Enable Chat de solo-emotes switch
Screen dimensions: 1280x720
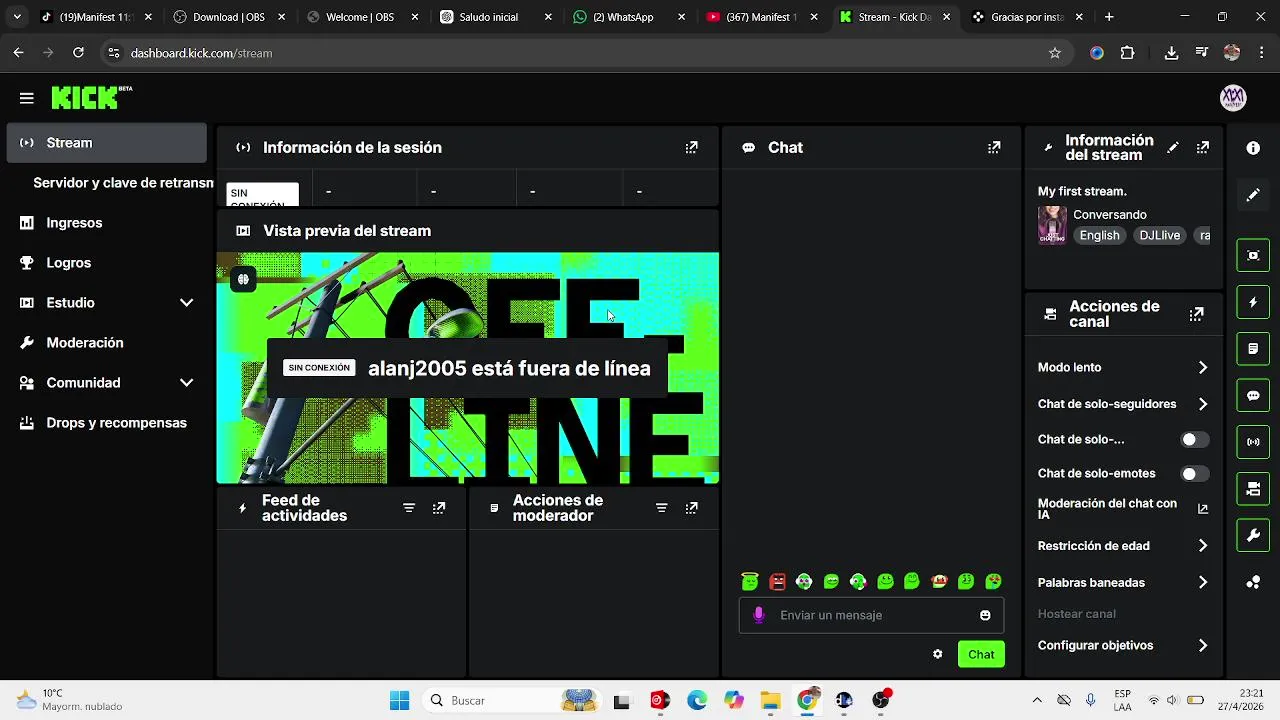pos(1194,474)
